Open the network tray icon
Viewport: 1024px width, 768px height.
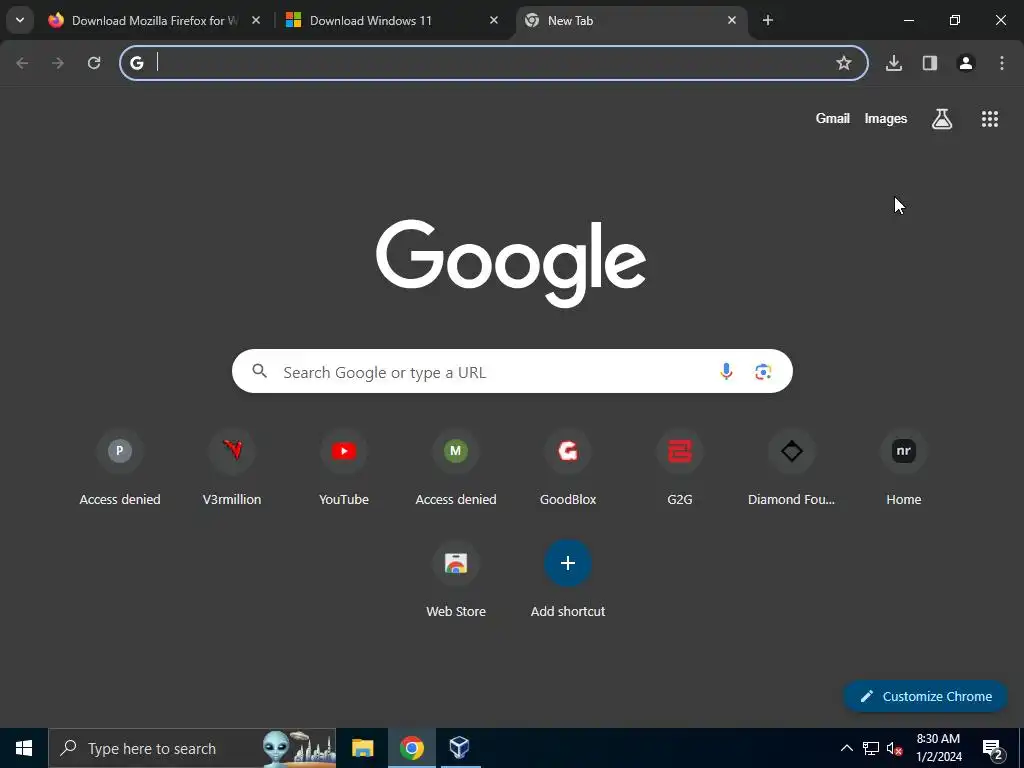point(871,748)
